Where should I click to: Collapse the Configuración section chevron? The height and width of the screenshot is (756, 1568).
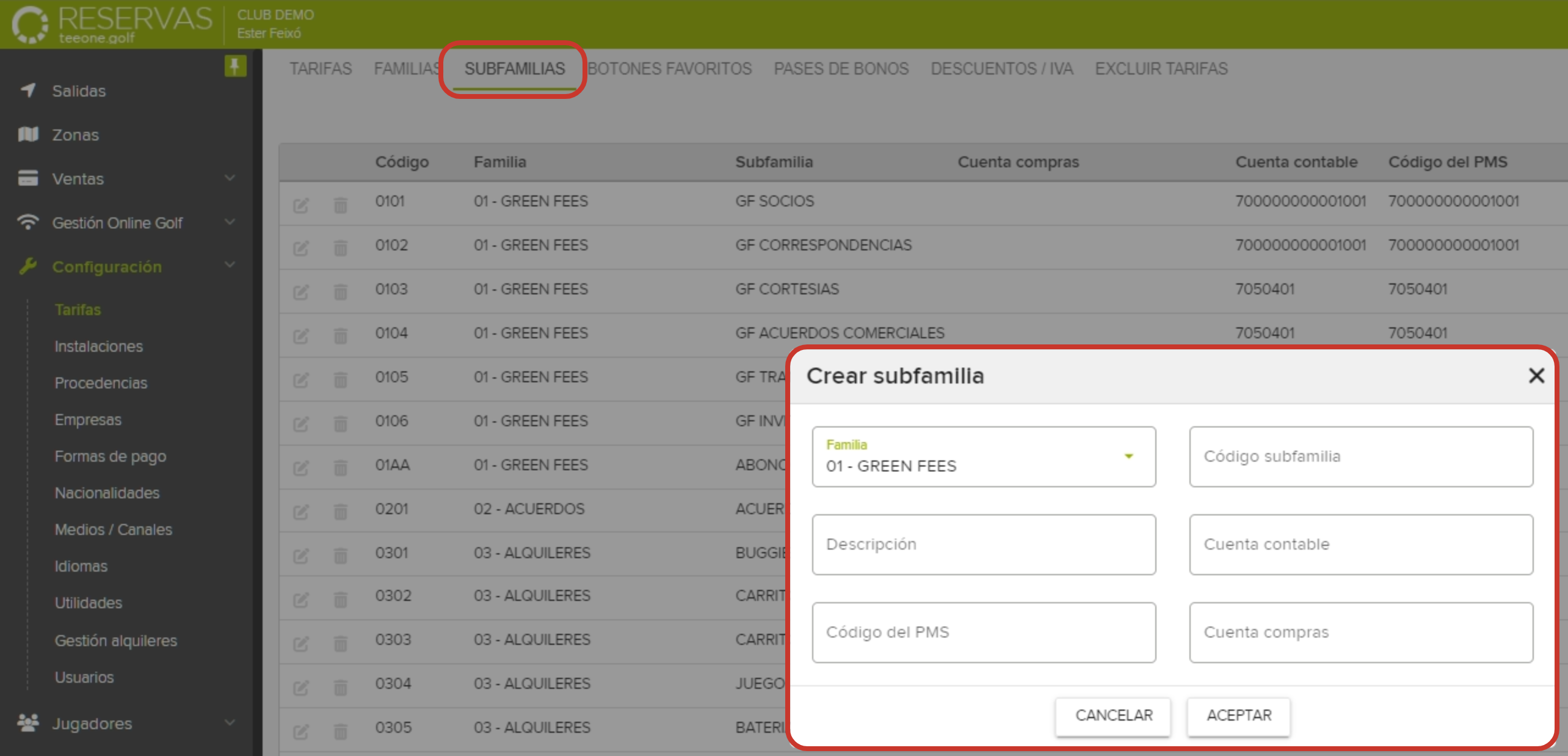230,264
